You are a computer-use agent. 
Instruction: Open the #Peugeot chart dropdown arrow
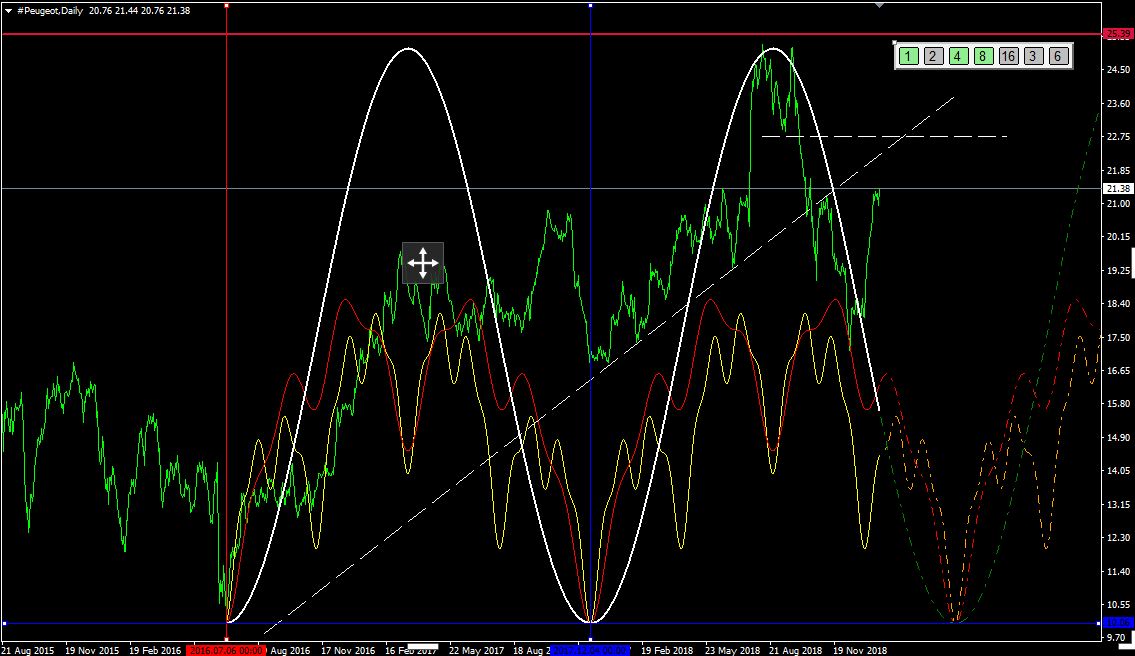coord(9,10)
